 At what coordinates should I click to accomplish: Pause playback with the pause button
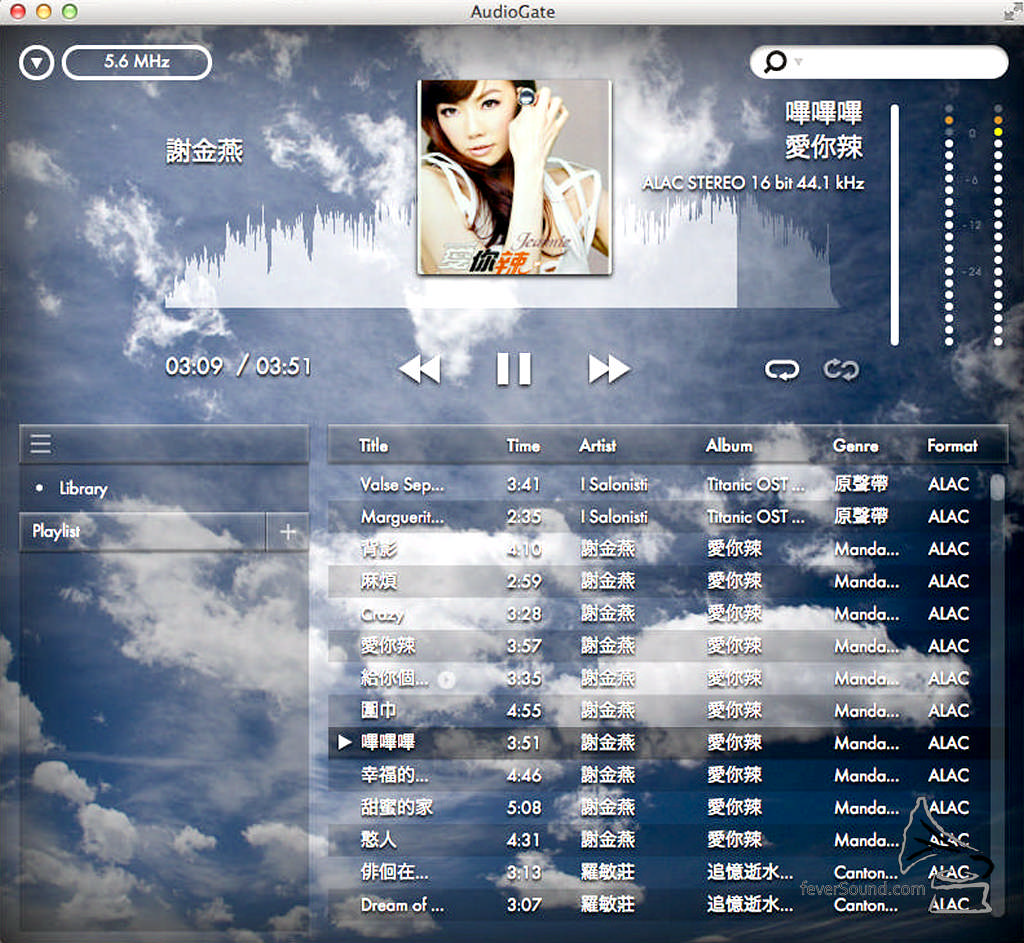click(514, 370)
